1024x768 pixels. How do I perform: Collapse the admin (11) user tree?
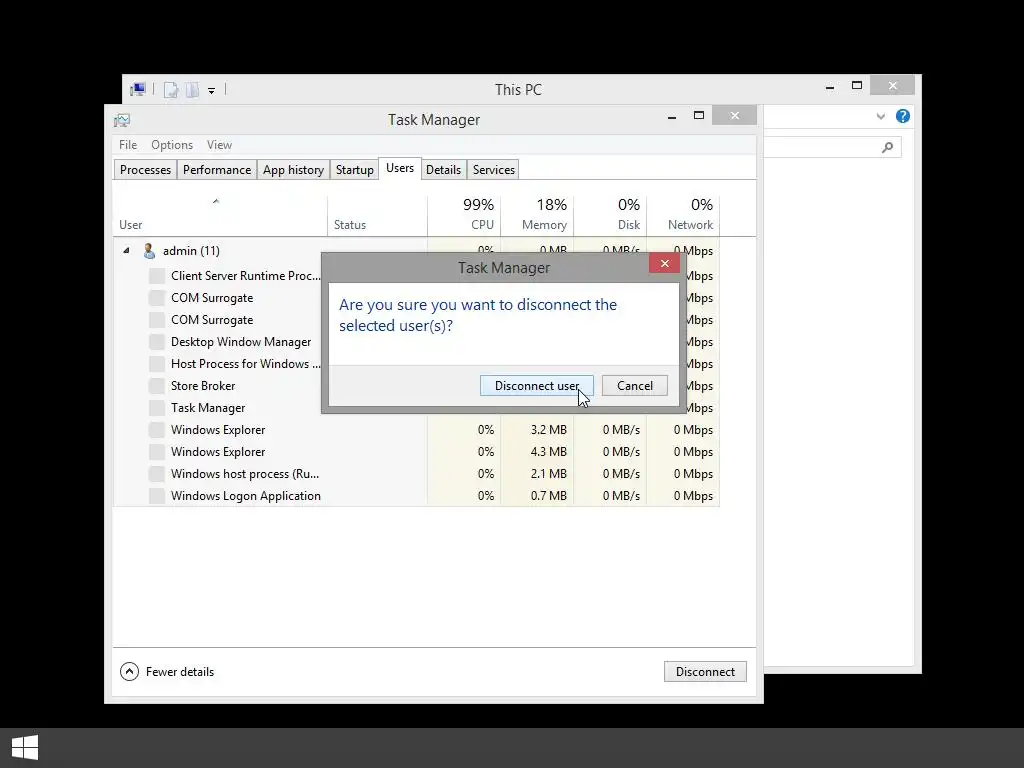(127, 251)
